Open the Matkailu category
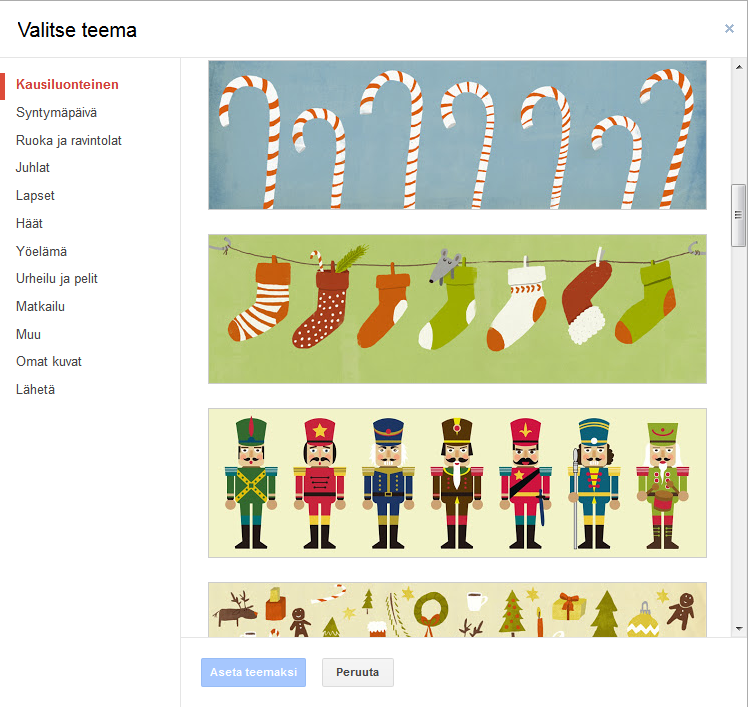748x707 pixels. click(41, 306)
